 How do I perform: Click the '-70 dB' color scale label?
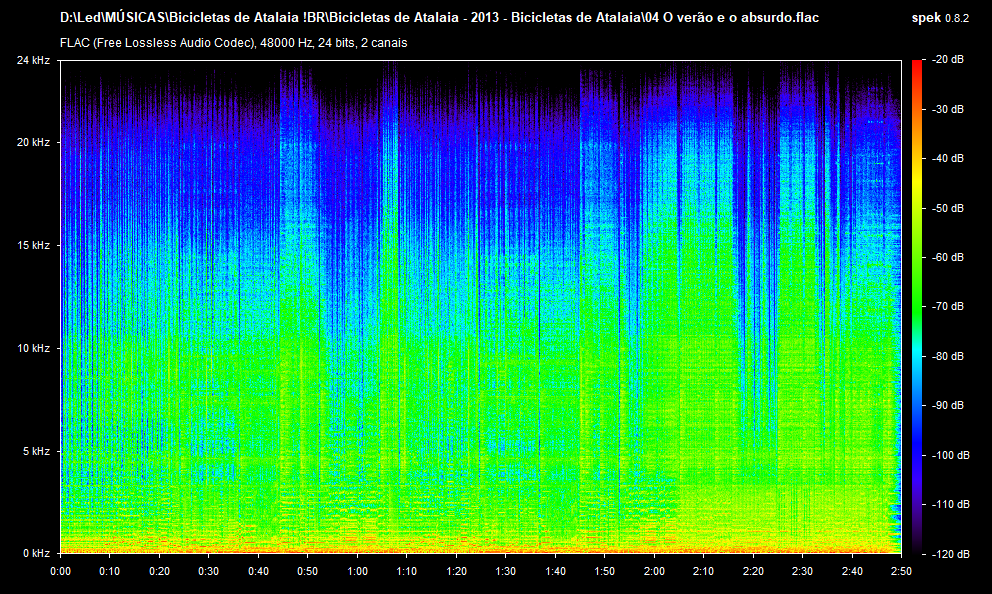948,306
